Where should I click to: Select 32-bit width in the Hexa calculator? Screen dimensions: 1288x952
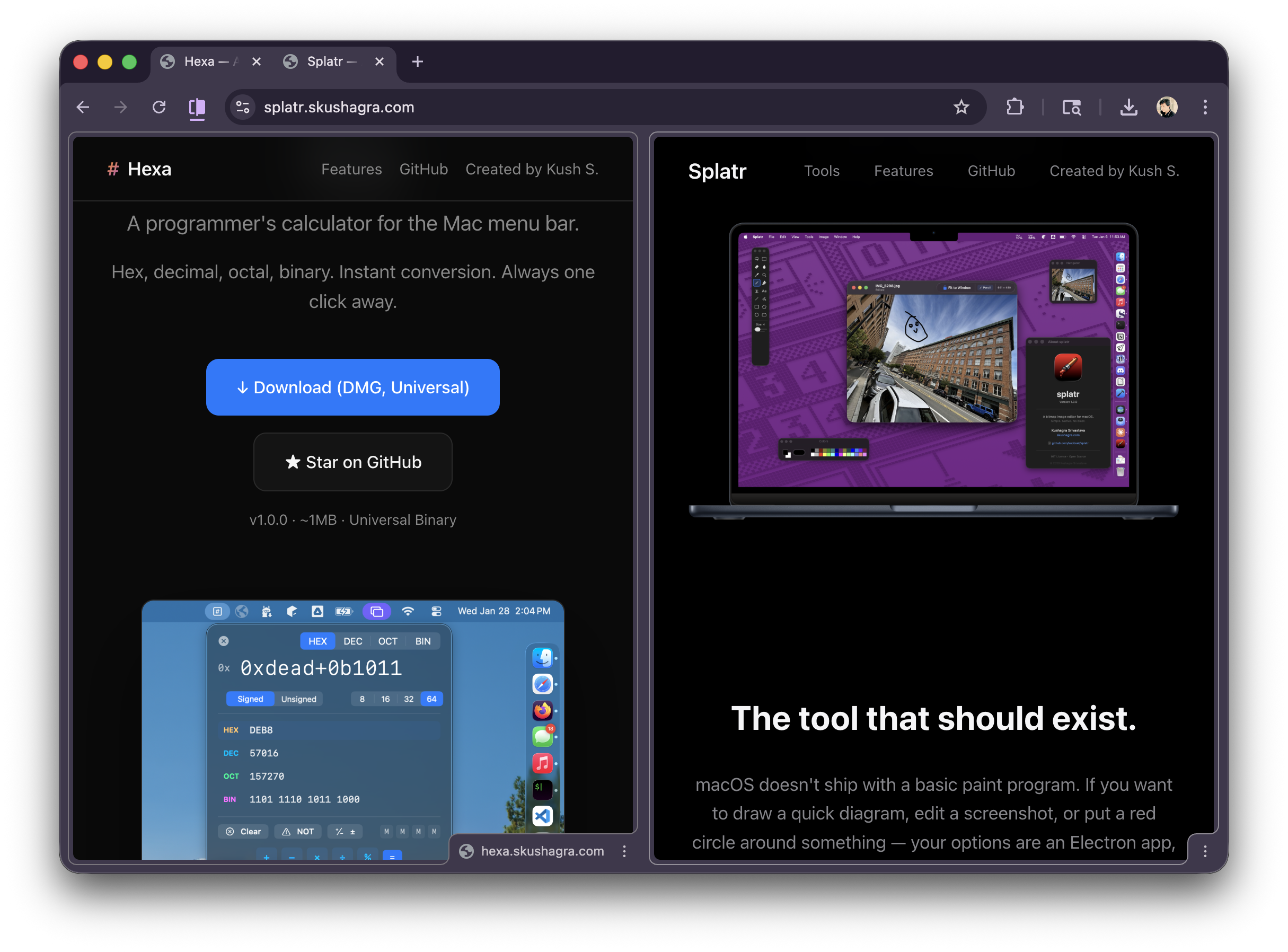[409, 699]
